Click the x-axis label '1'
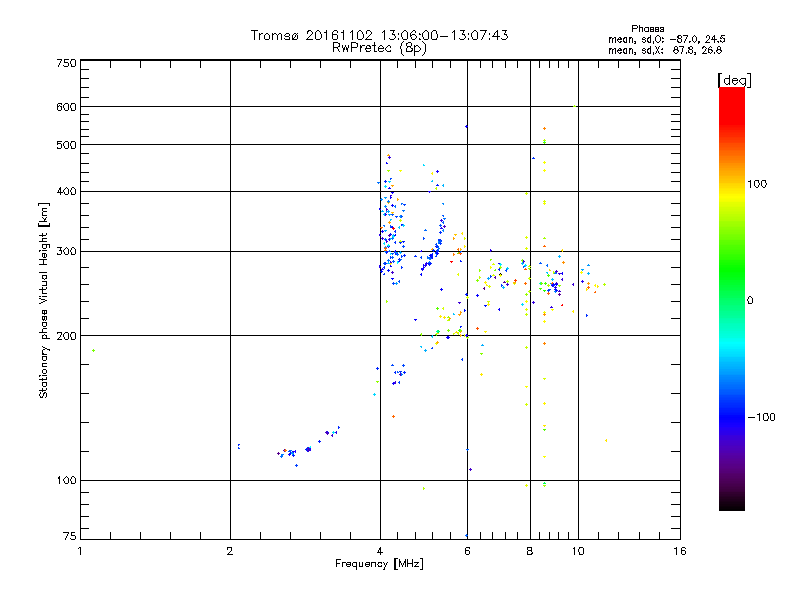 click(80, 551)
